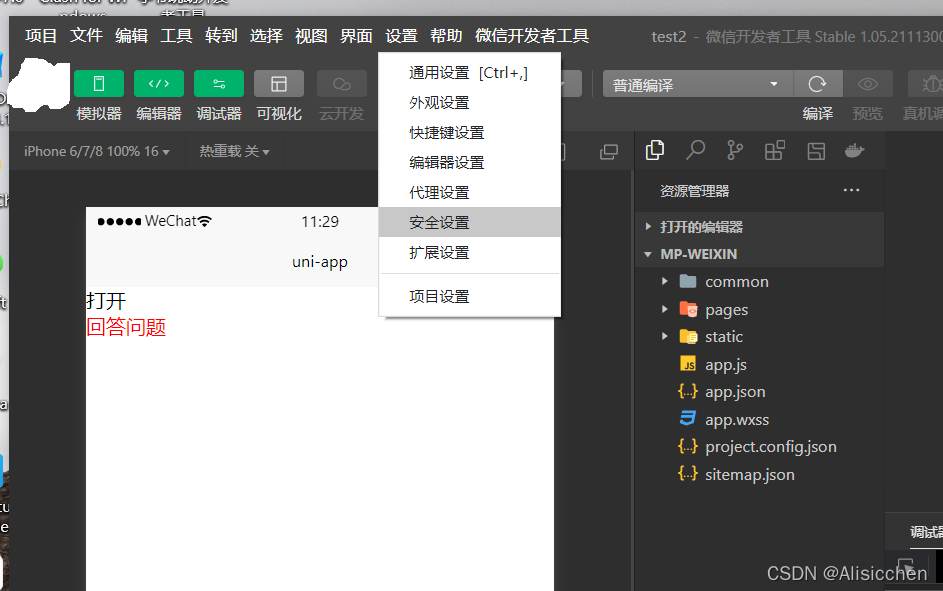Click the JS icon of app.js
The width and height of the screenshot is (943, 591).
pos(688,364)
